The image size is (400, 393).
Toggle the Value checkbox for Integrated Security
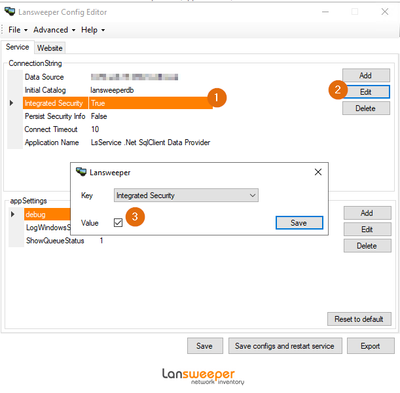pos(118,223)
